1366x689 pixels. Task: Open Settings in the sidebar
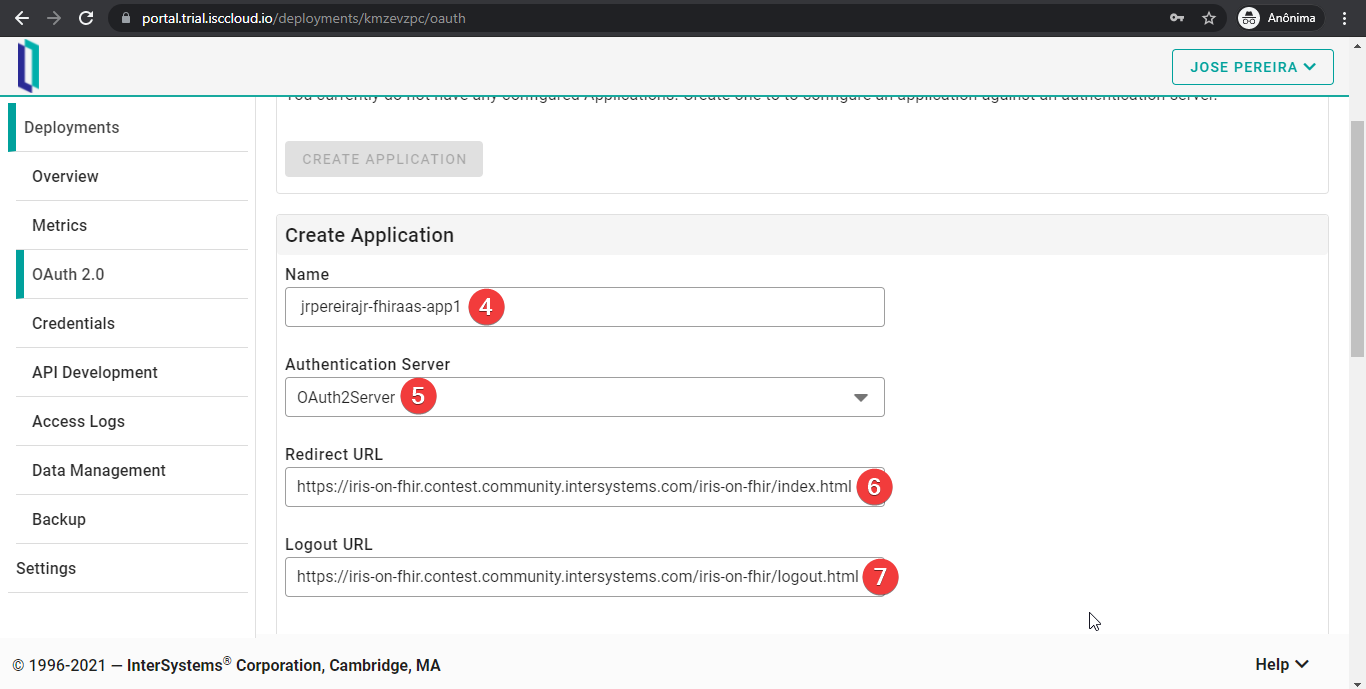[x=128, y=568]
